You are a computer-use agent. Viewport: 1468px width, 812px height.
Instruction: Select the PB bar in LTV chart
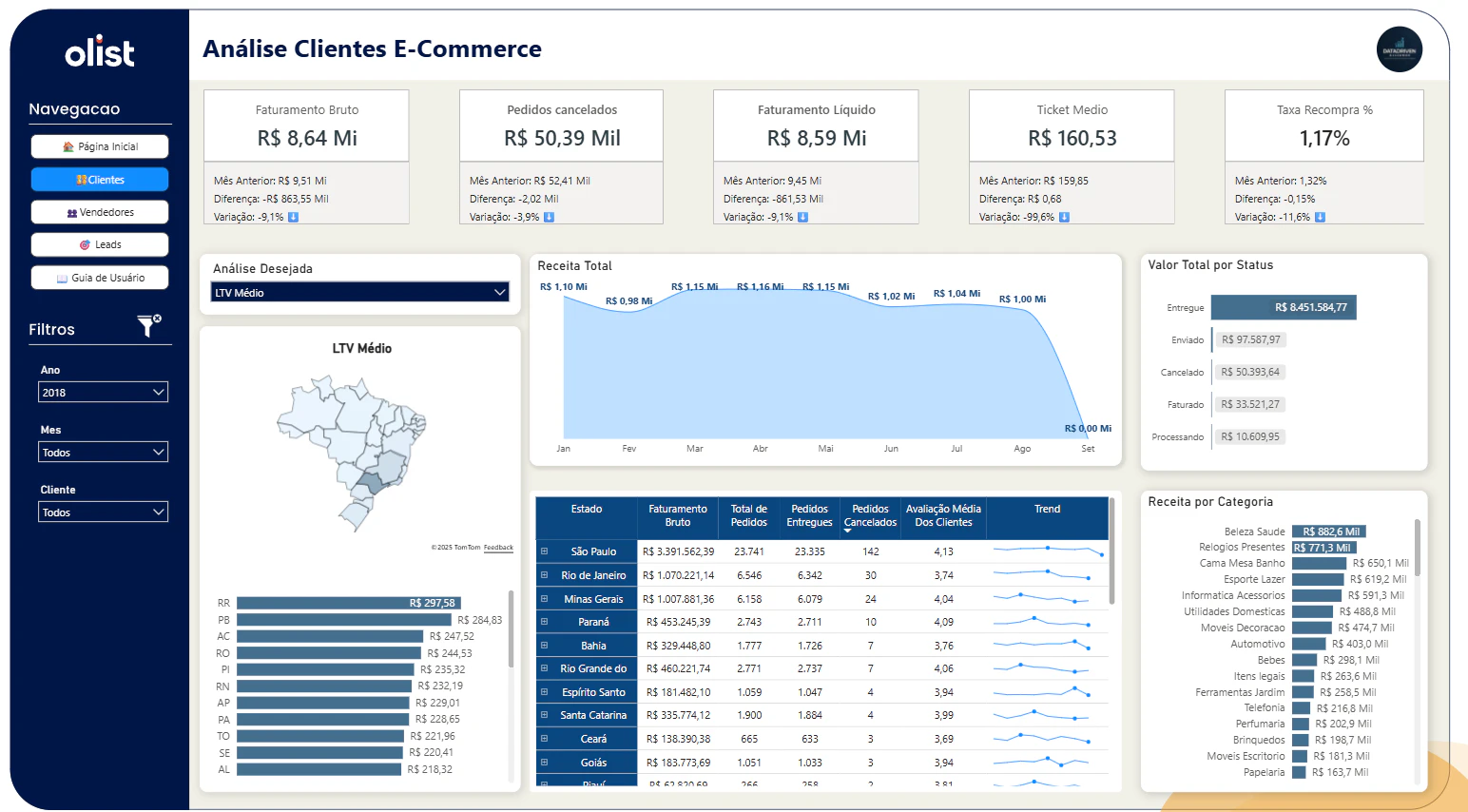(343, 620)
